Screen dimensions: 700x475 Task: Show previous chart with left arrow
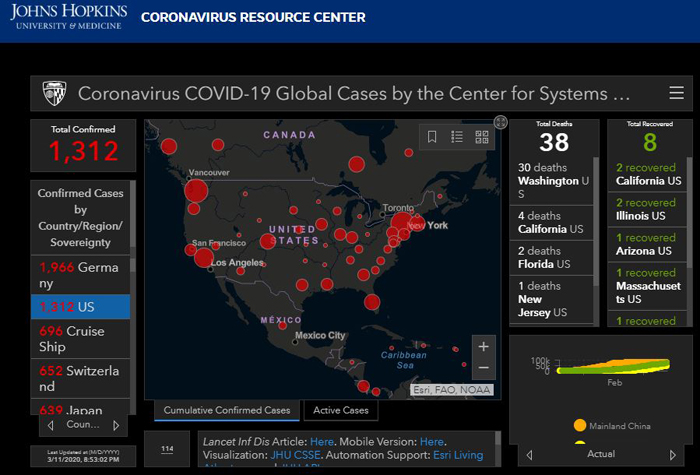click(x=529, y=455)
